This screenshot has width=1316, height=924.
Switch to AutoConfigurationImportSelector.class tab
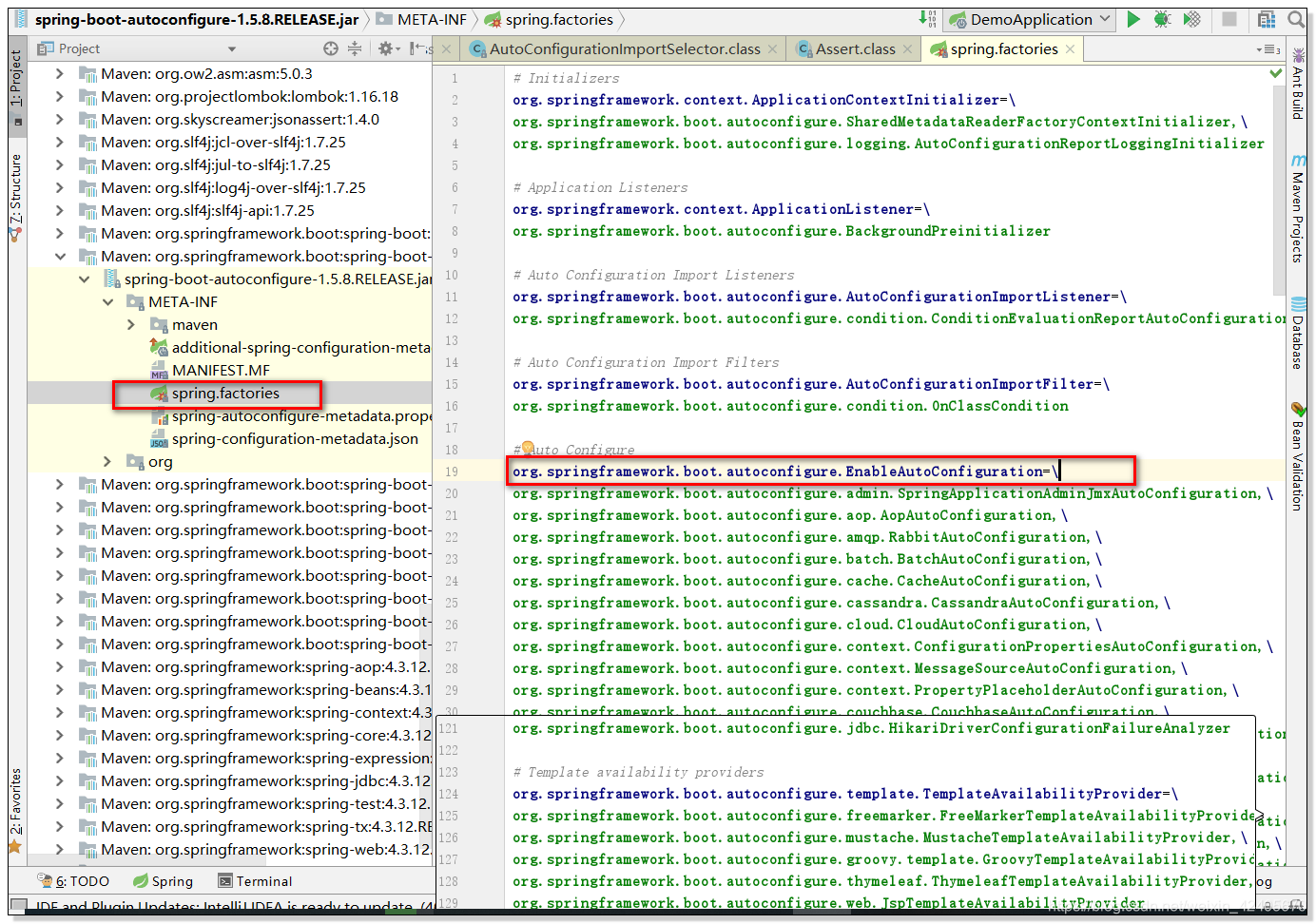pos(625,49)
